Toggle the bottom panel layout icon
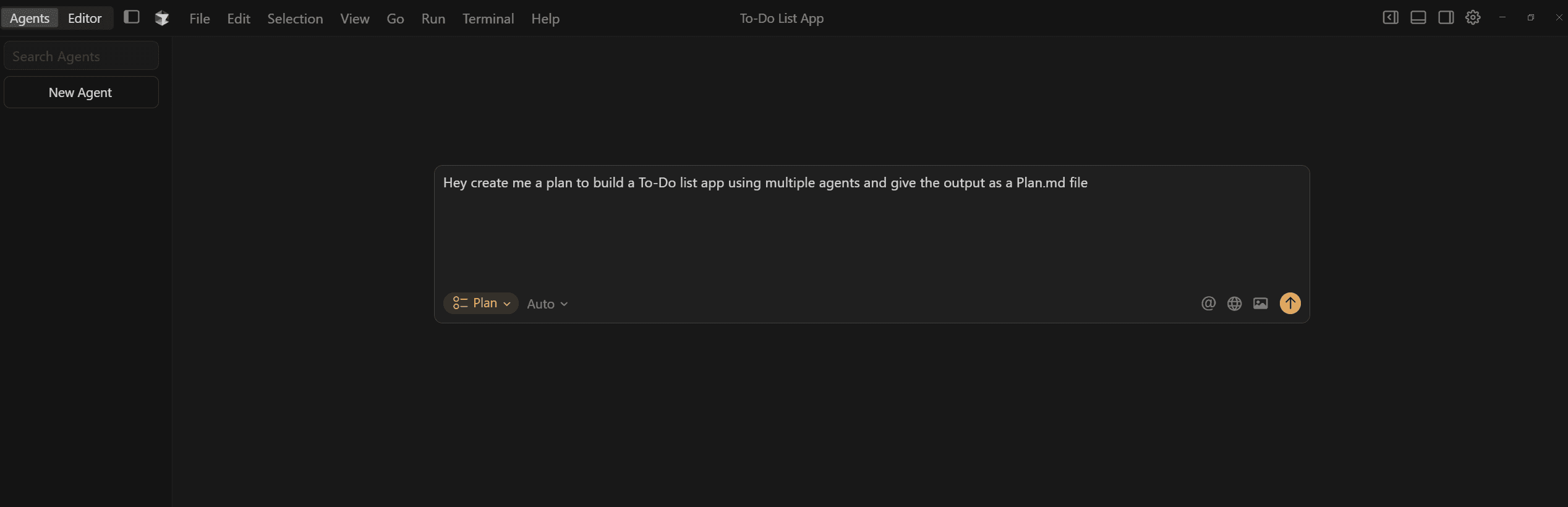Screen dimensions: 1568x507 pos(1418,17)
